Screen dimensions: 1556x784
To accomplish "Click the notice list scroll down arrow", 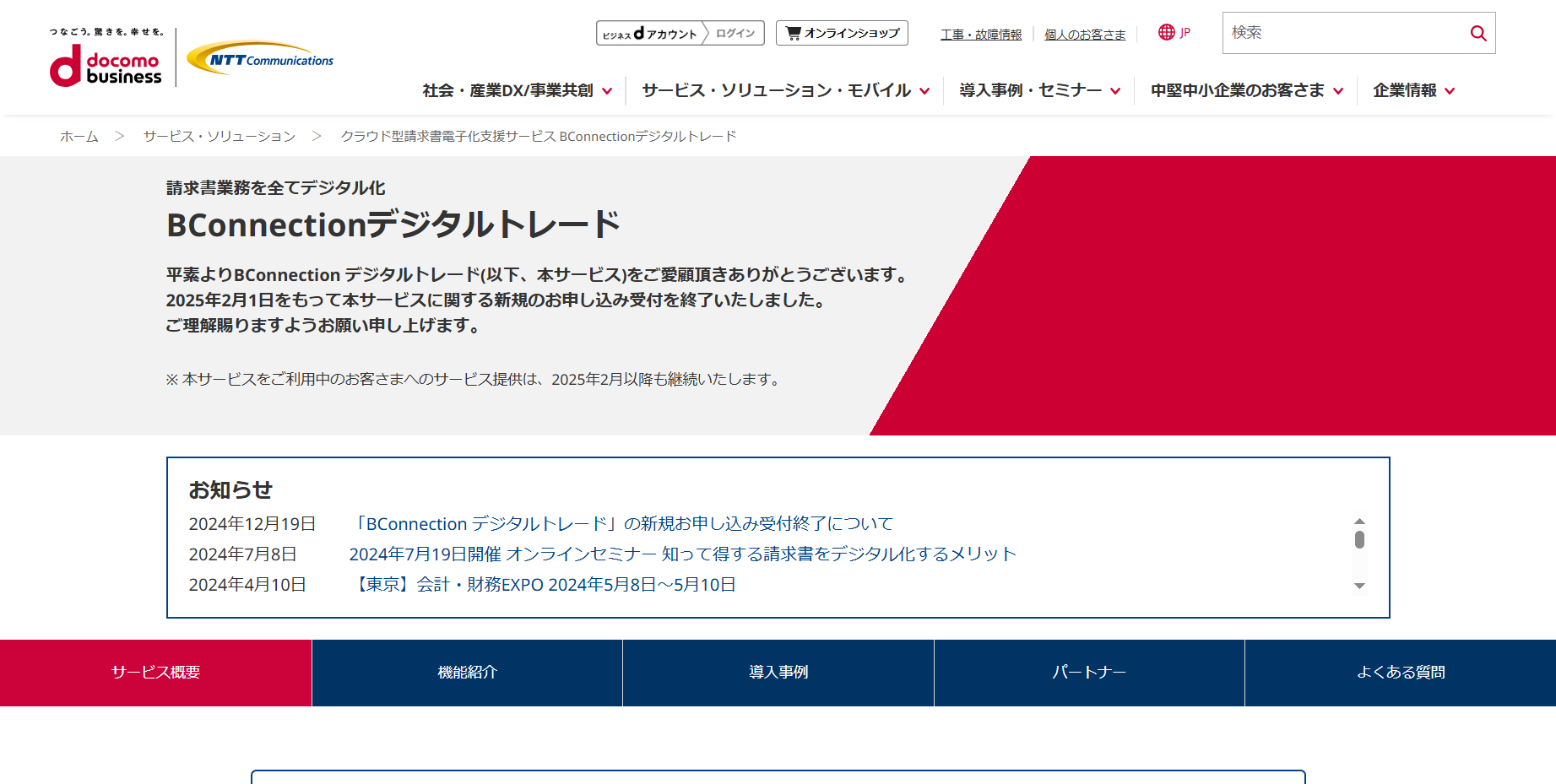I will (1359, 586).
